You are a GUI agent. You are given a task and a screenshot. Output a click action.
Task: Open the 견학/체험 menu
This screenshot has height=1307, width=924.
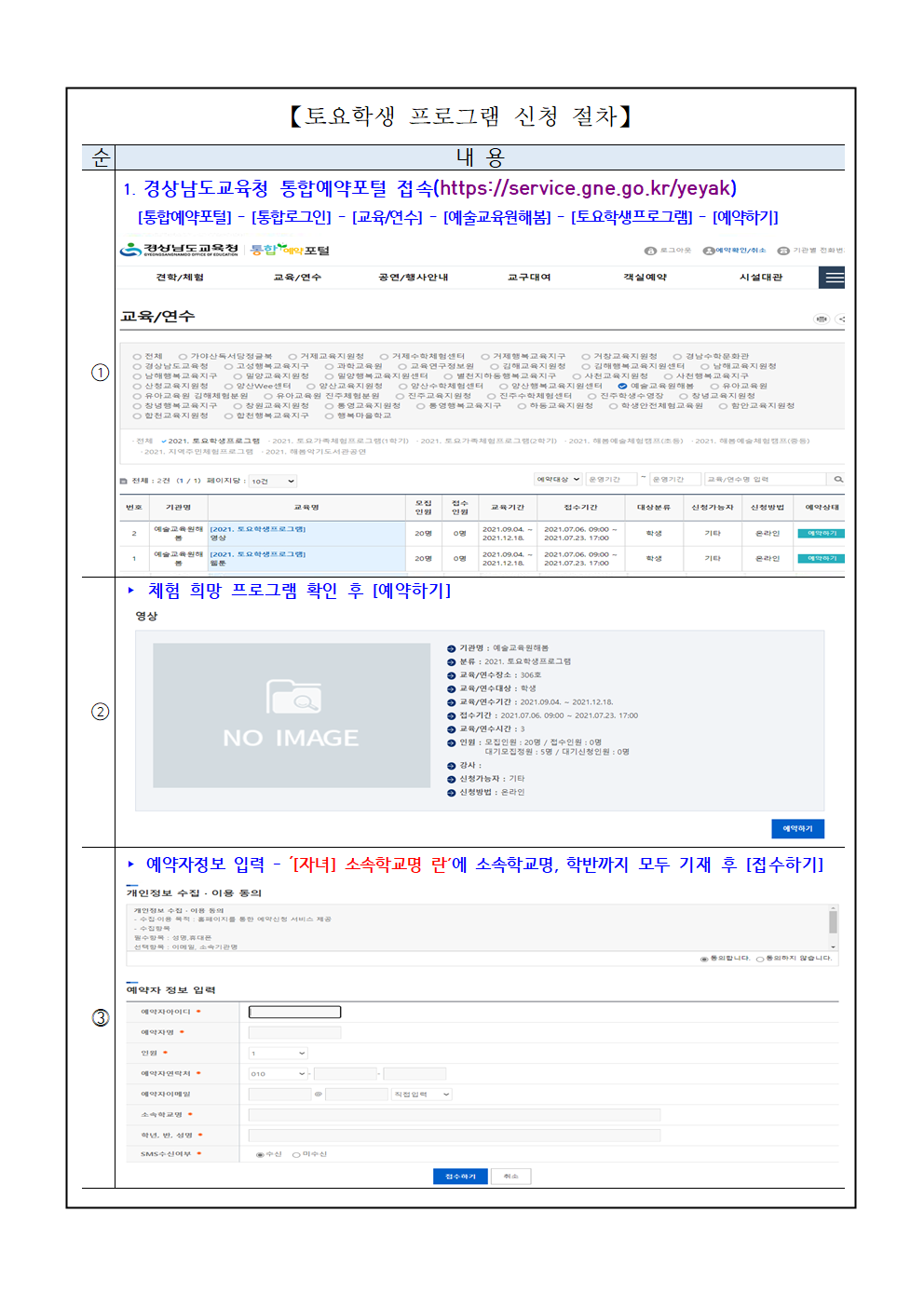pos(180,277)
